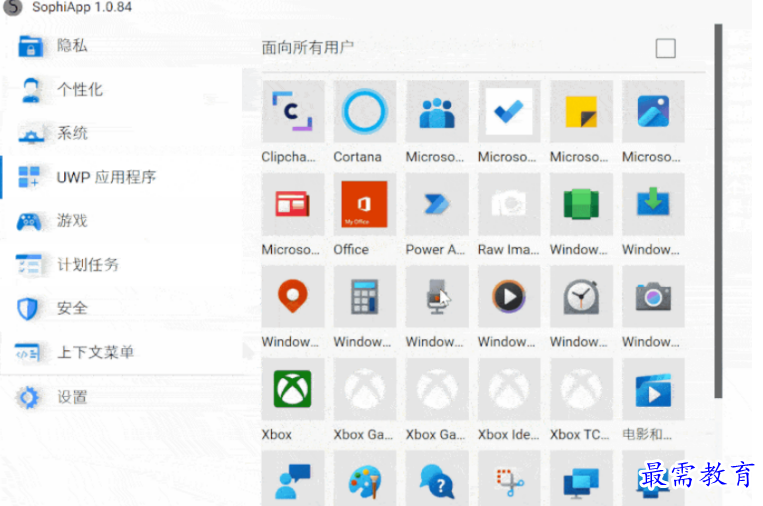Select the Cortana app tile
763x506 pixels.
364,111
